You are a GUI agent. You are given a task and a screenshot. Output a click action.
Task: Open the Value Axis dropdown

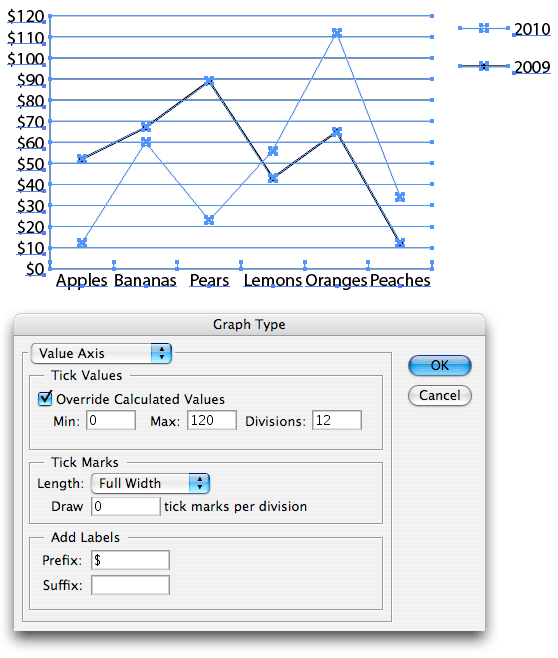click(x=101, y=353)
